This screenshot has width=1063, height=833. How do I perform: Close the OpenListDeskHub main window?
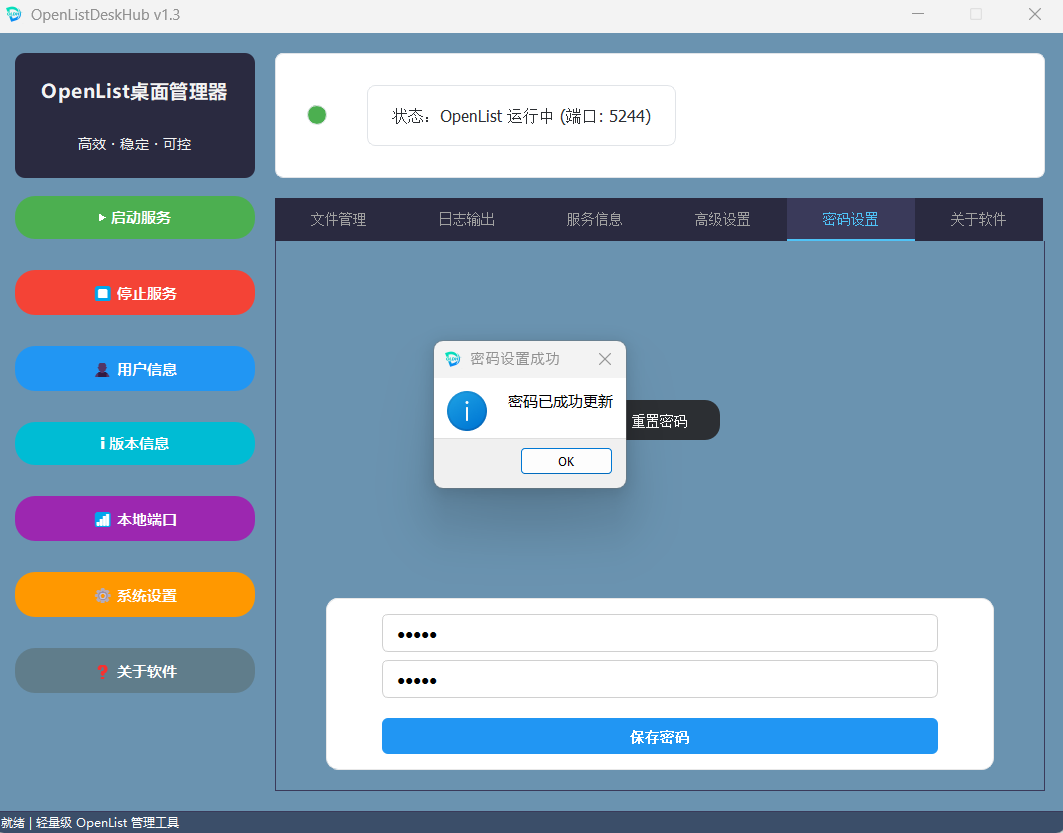(x=1035, y=14)
